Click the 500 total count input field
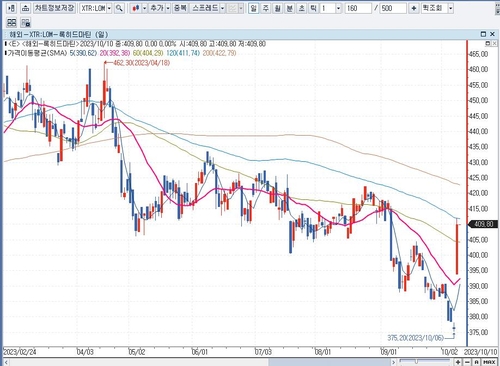Viewport: 500px width, 366px height. (x=393, y=8)
